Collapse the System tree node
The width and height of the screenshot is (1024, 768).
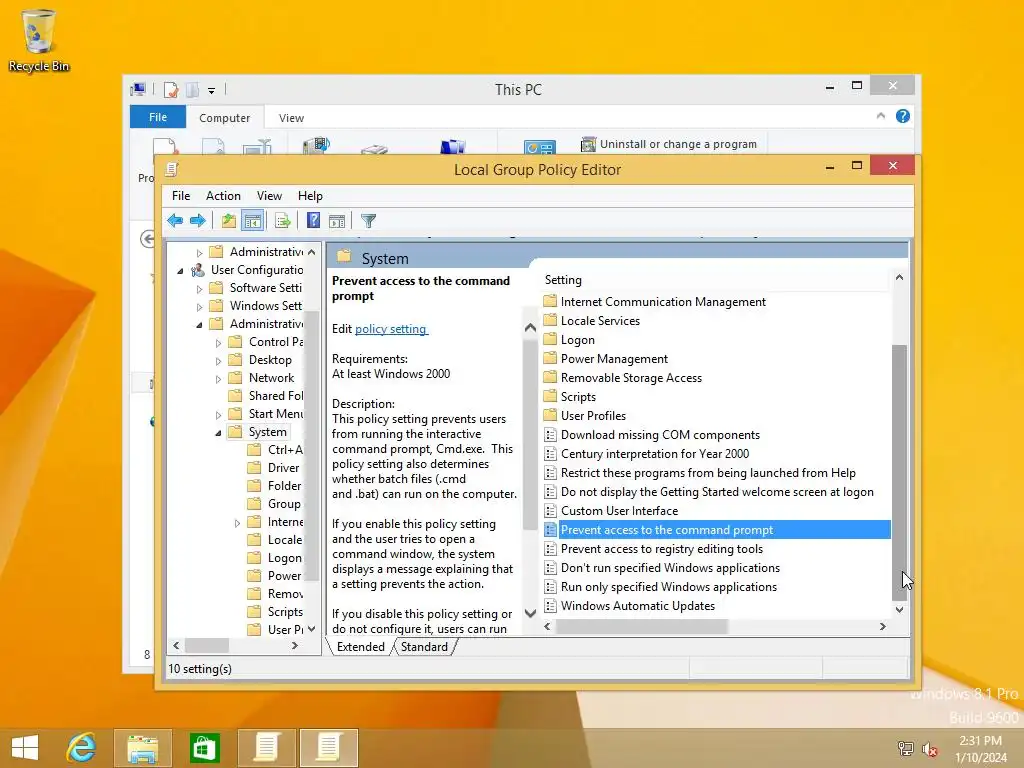tap(219, 432)
